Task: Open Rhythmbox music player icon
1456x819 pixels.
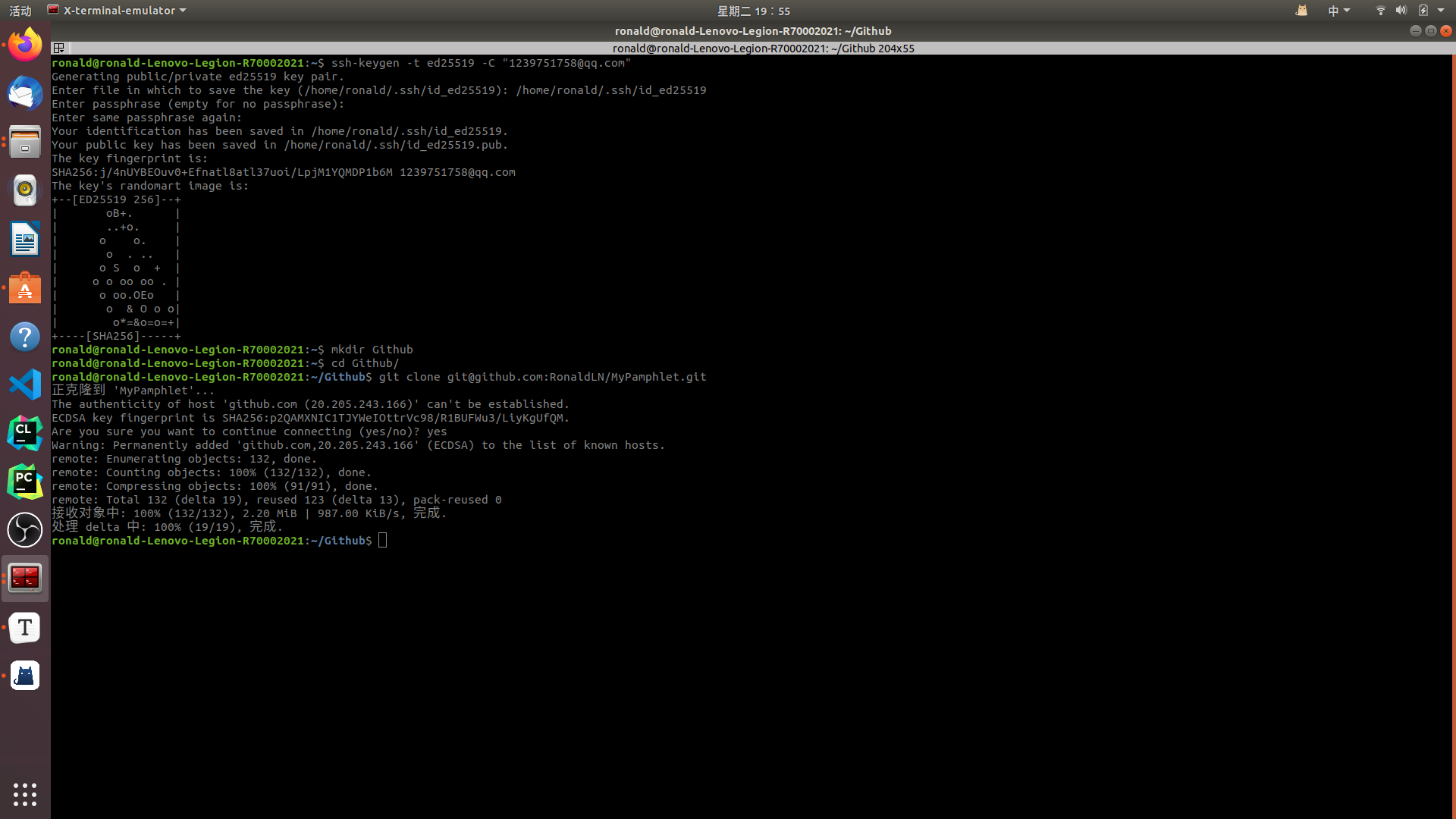Action: [x=25, y=190]
